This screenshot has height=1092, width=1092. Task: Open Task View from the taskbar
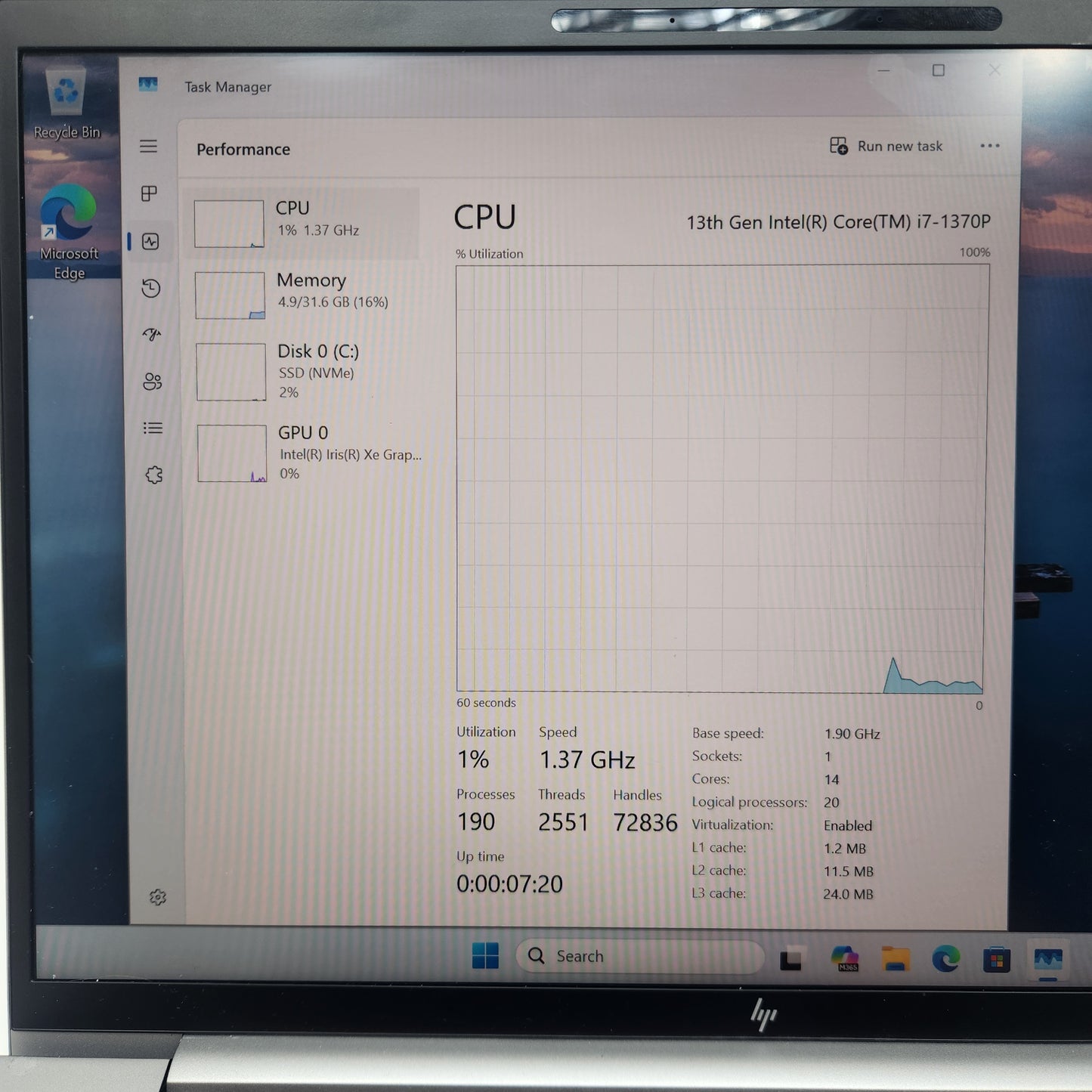pyautogui.click(x=790, y=958)
